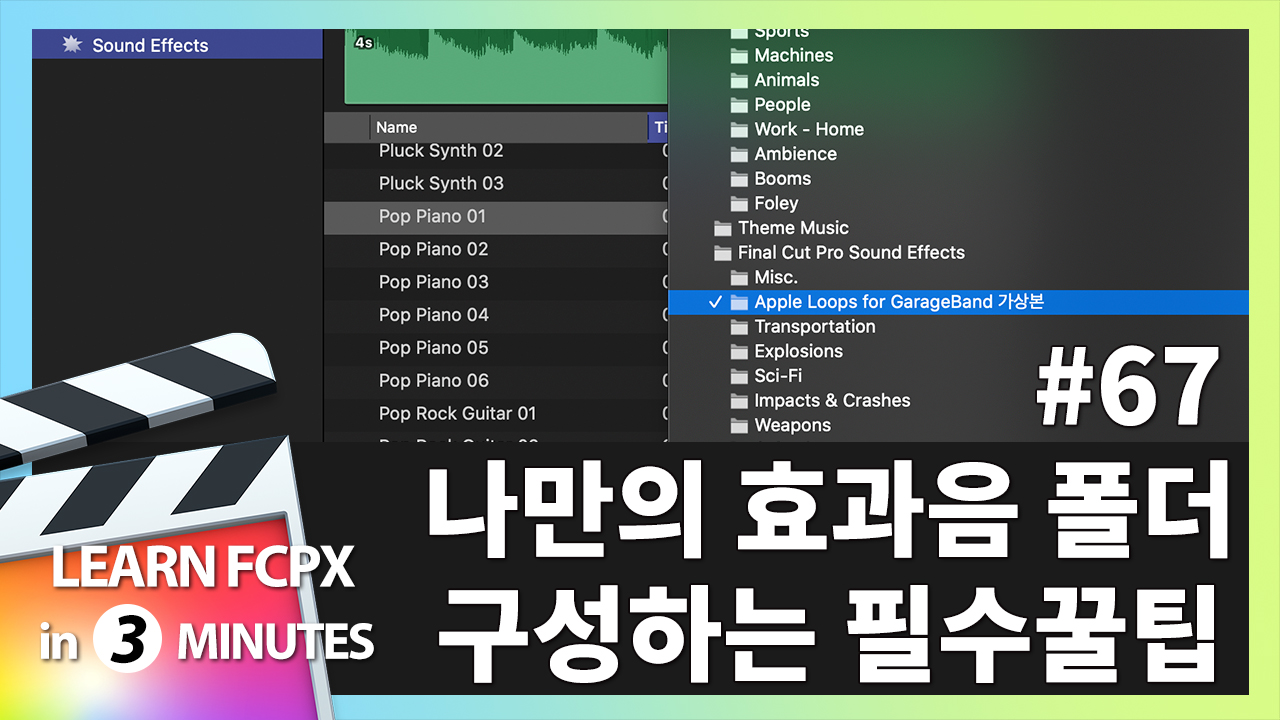
Task: Click the Name column header
Action: tap(508, 127)
